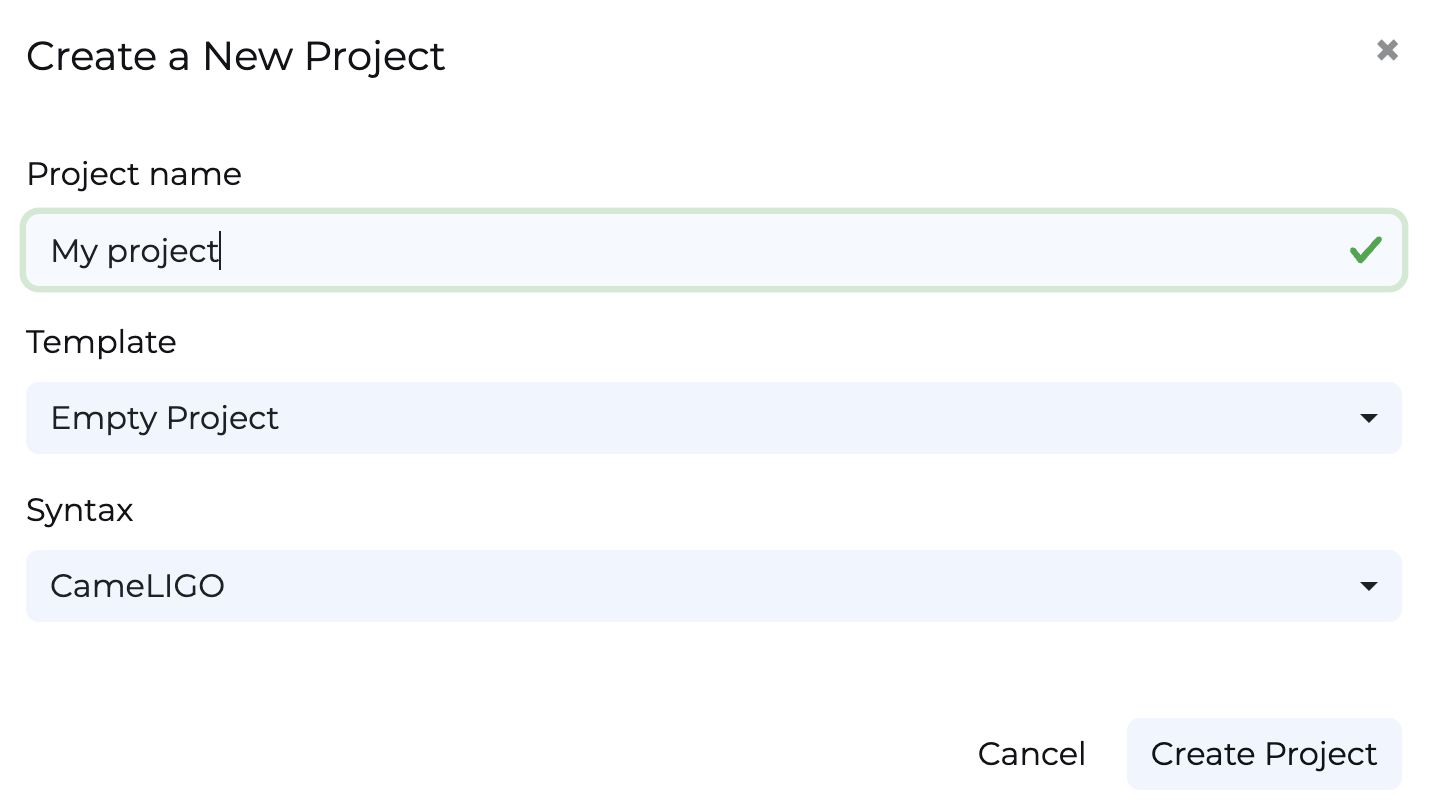Open the Template dropdown

pos(713,418)
